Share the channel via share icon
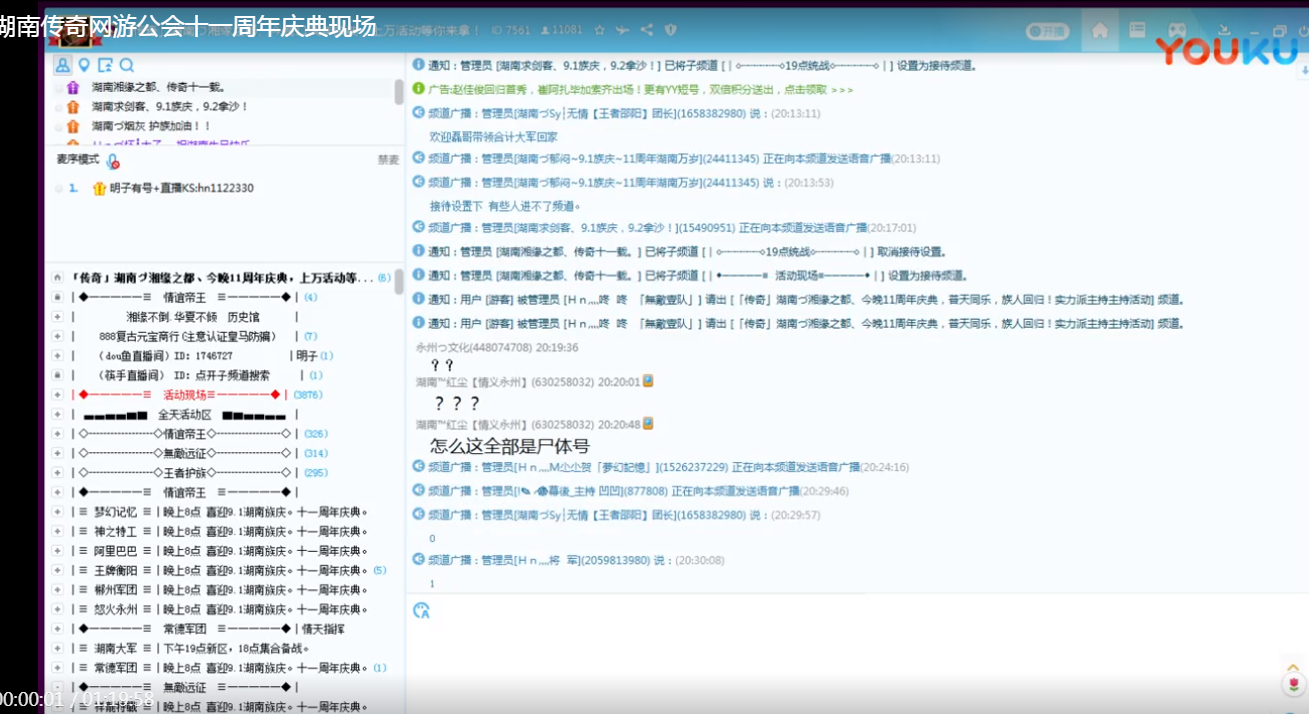Image resolution: width=1309 pixels, height=714 pixels. (x=647, y=30)
